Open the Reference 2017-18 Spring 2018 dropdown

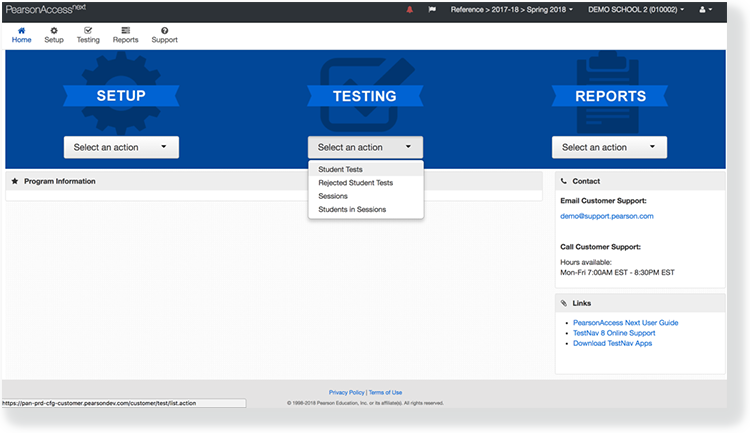coord(512,9)
